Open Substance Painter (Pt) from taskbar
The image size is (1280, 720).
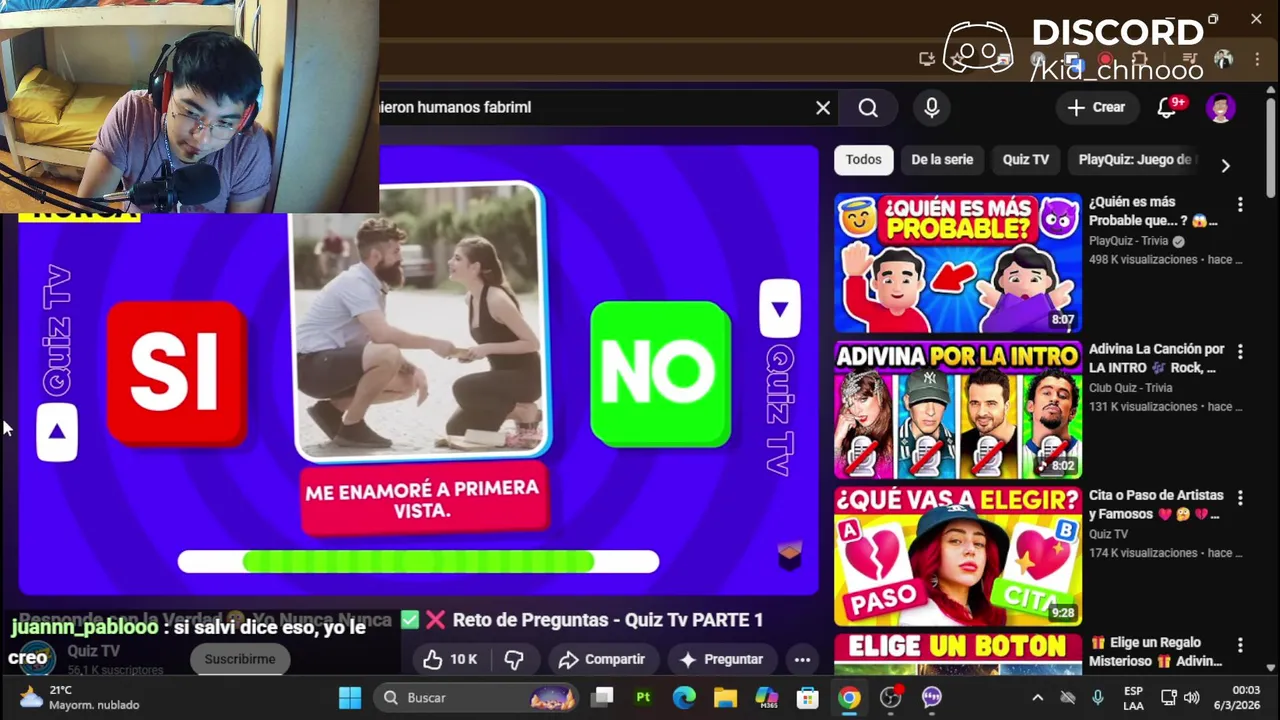[x=643, y=697]
